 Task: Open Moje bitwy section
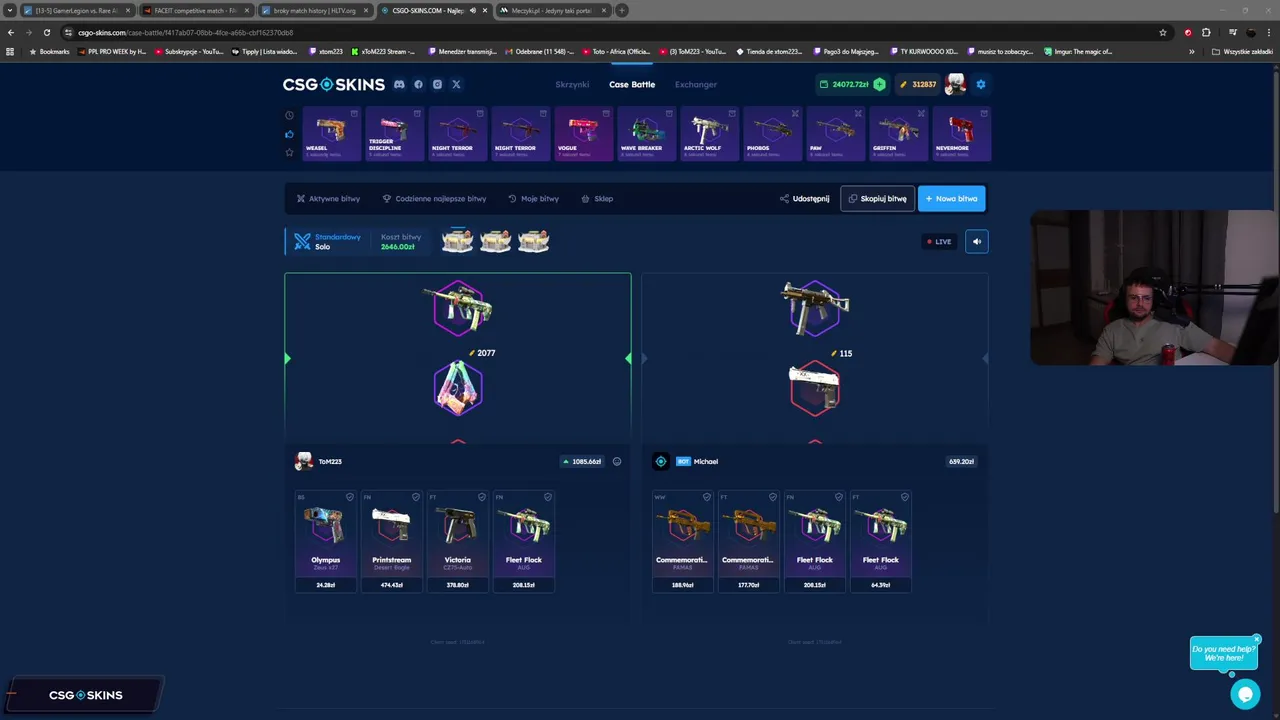[x=533, y=198]
